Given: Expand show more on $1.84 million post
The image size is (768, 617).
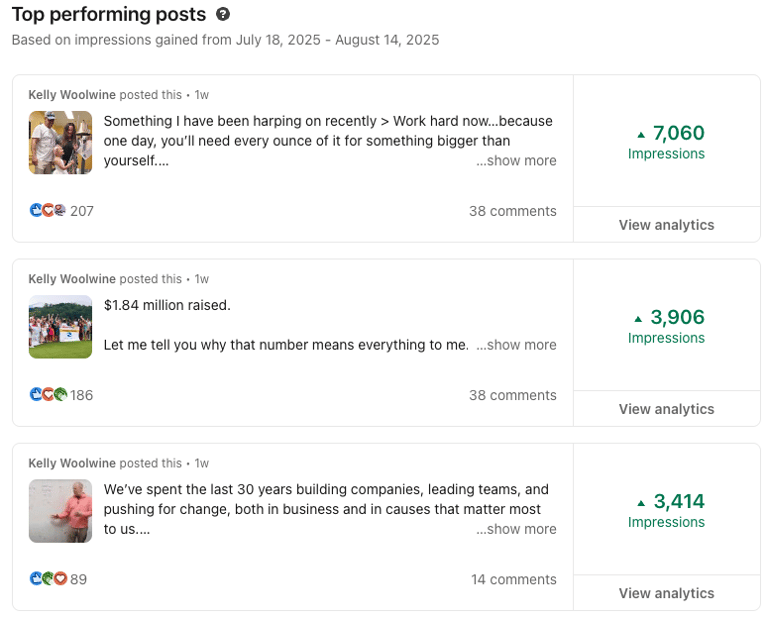Looking at the screenshot, I should click(x=516, y=345).
